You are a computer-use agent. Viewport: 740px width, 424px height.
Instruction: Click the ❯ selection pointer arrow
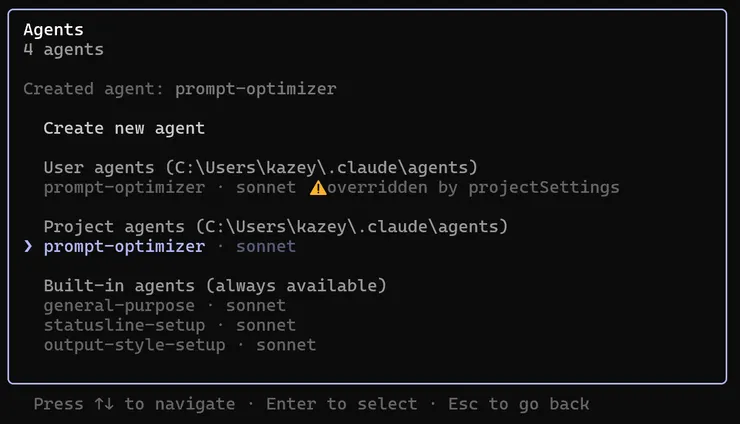[x=29, y=246]
